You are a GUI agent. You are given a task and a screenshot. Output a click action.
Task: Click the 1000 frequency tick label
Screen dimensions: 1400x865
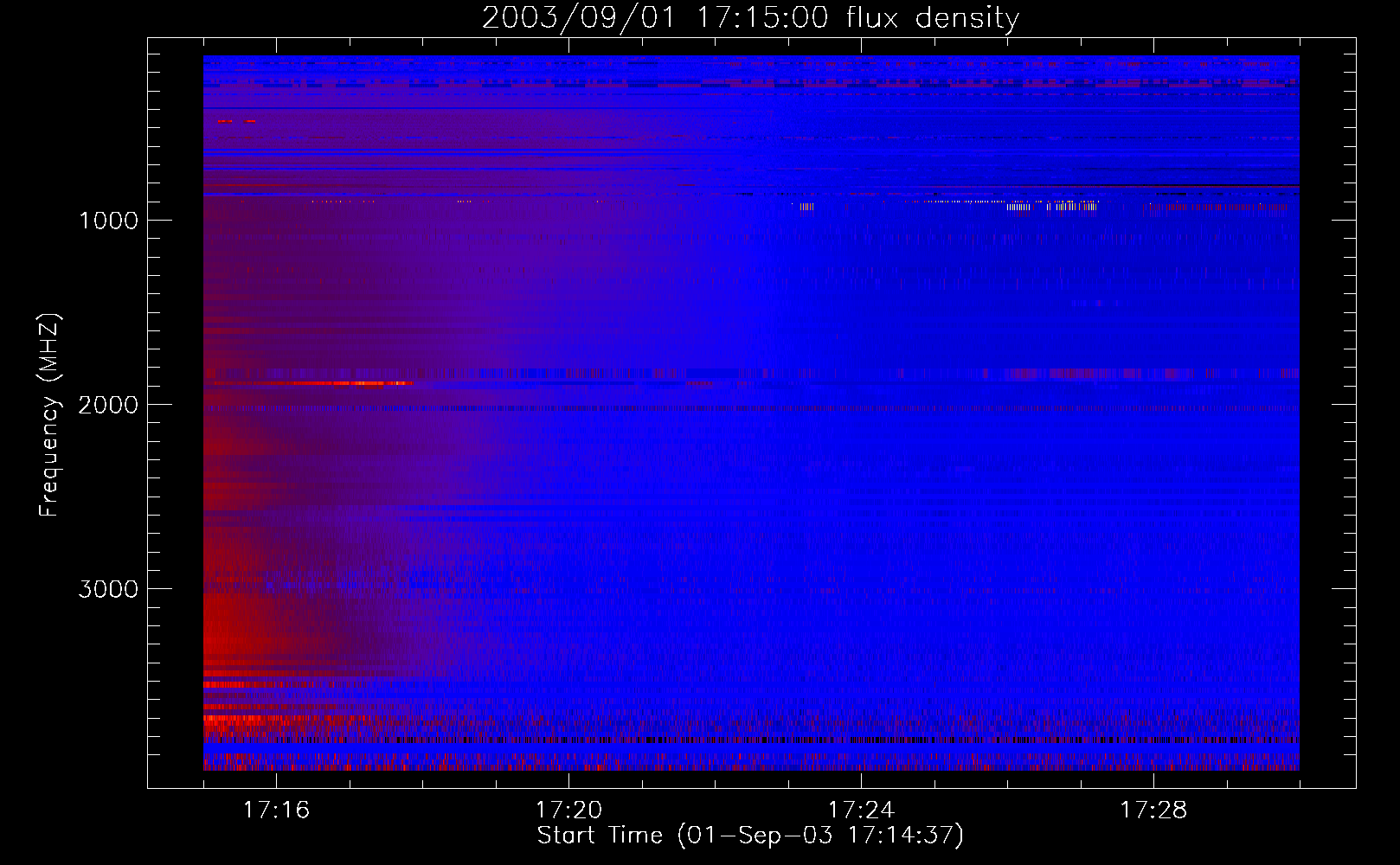(108, 221)
